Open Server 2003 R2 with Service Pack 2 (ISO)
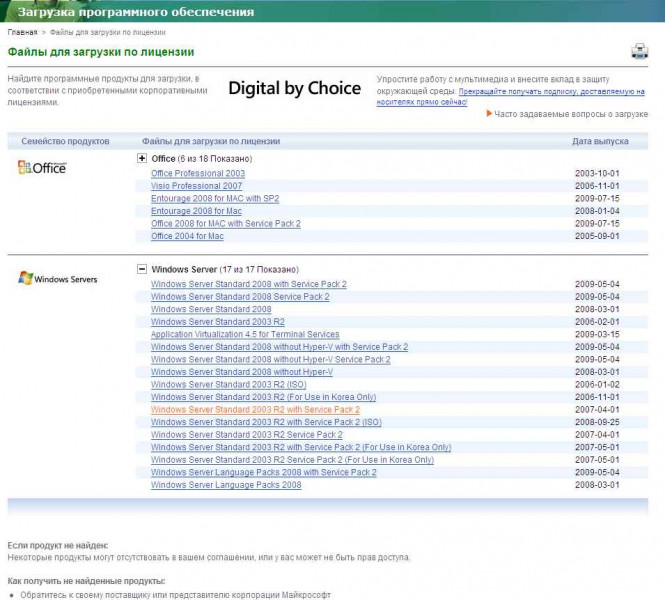This screenshot has width=665, height=600. 266,422
